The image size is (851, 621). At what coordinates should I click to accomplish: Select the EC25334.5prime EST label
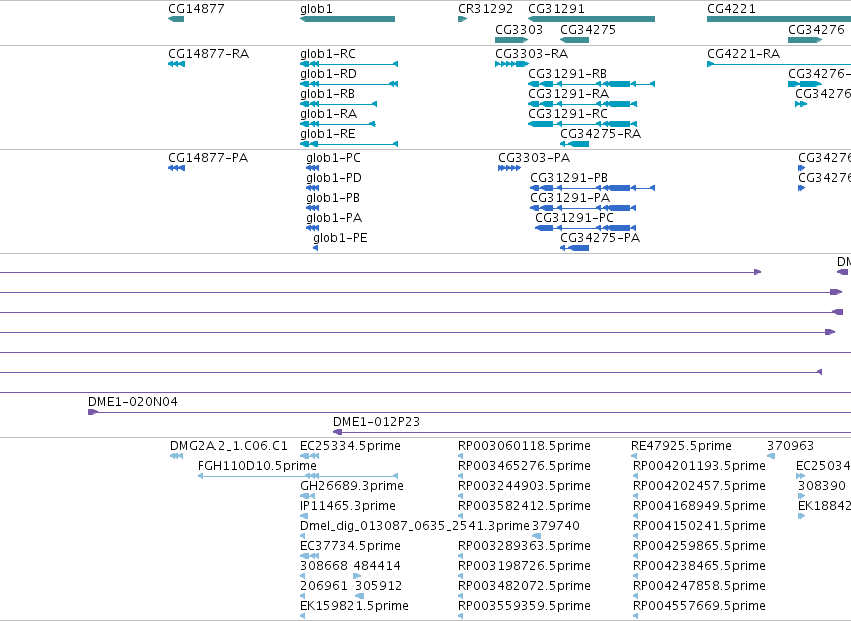coord(350,446)
